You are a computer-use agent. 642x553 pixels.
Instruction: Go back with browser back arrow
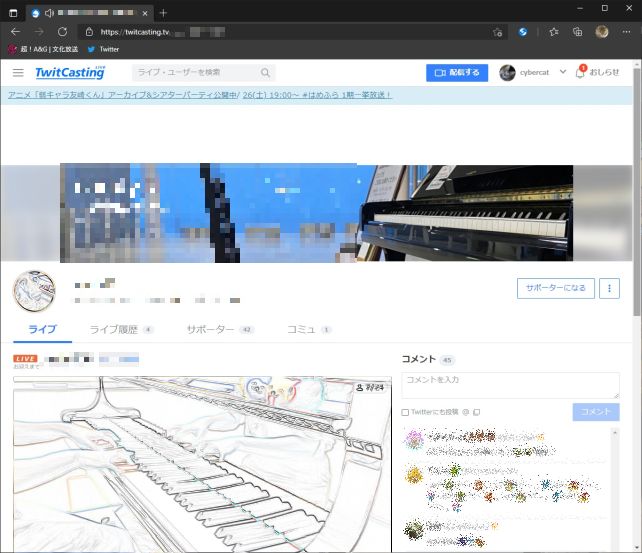tap(16, 32)
